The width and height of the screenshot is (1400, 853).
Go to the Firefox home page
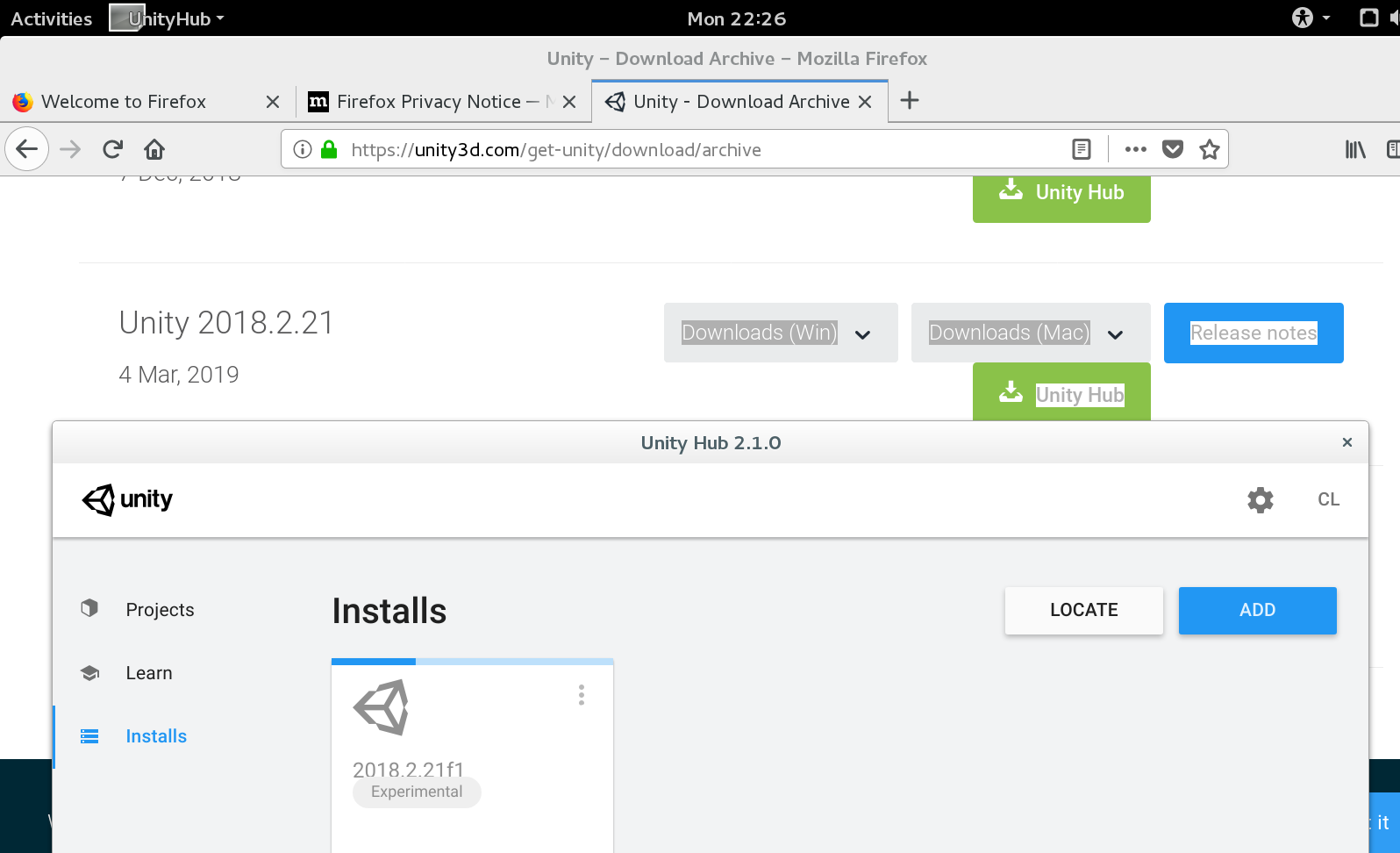point(154,149)
